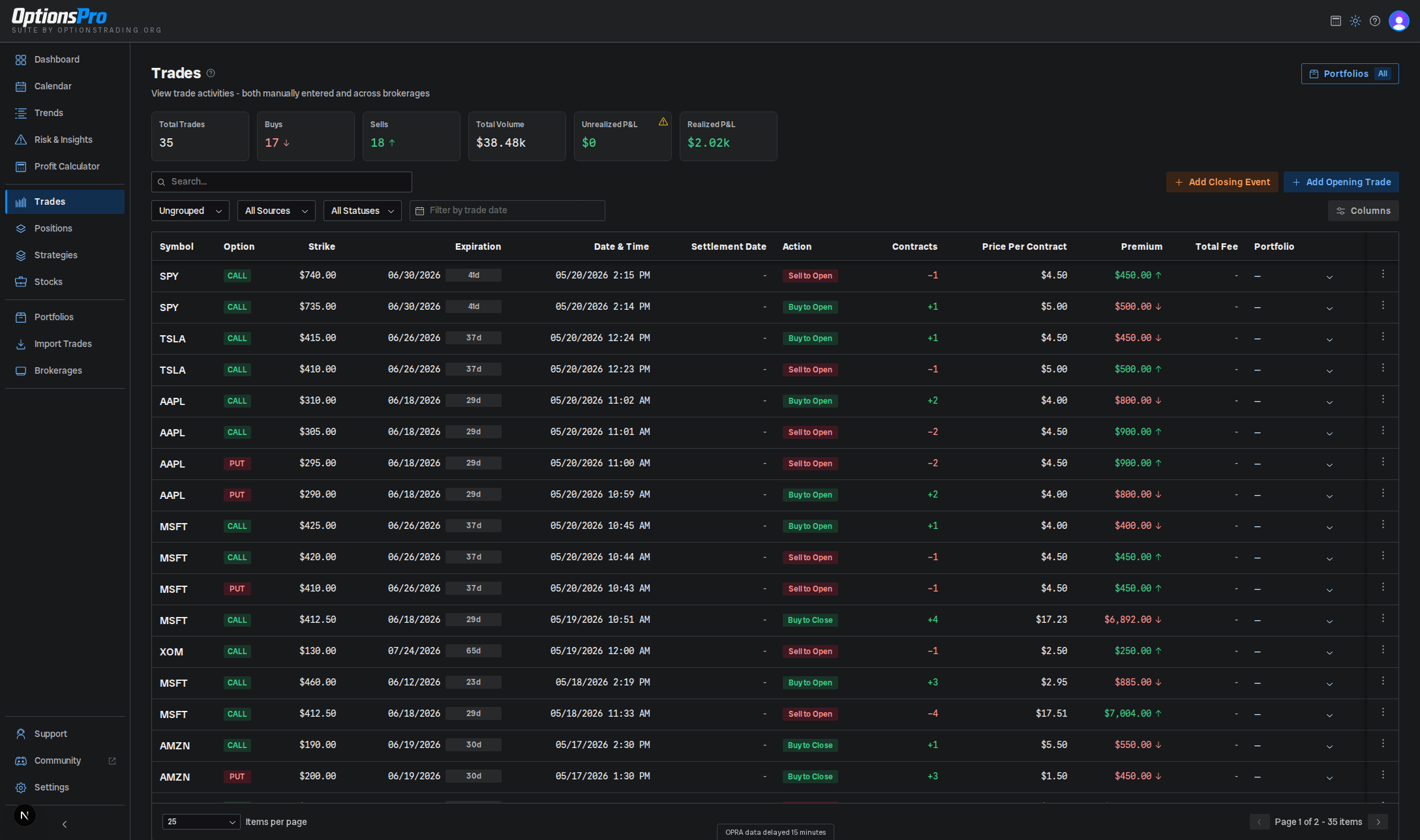Click Add Closing Event button
The width and height of the screenshot is (1420, 840).
point(1222,182)
